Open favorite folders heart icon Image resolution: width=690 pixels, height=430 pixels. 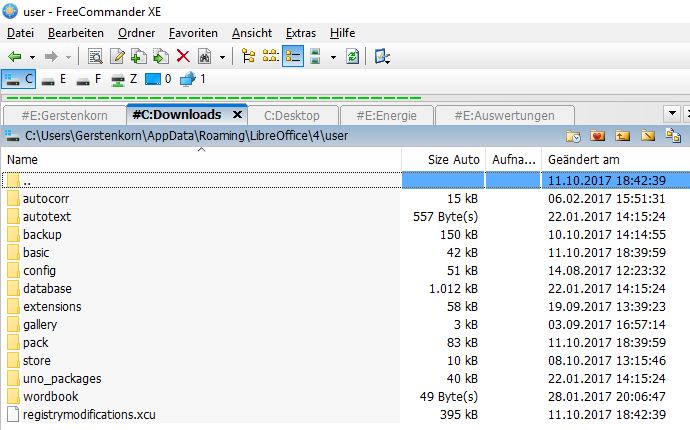pyautogui.click(x=598, y=136)
